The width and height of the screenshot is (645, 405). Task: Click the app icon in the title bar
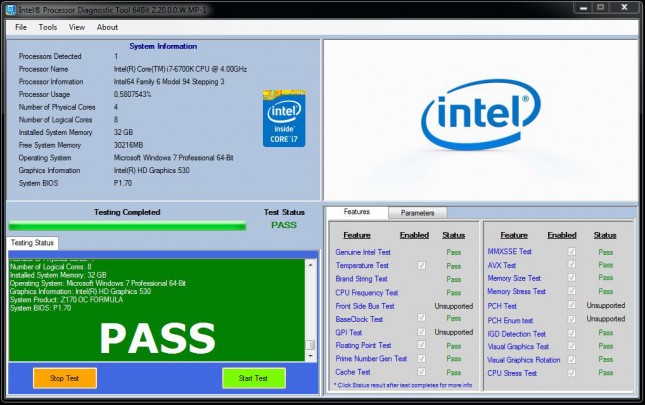click(x=11, y=9)
